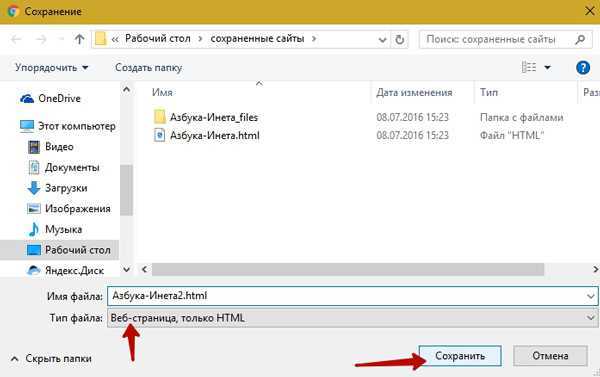Viewport: 600px width, 377px height.
Task: Click the Азбука-Инета_files folder icon
Action: pyautogui.click(x=160, y=117)
